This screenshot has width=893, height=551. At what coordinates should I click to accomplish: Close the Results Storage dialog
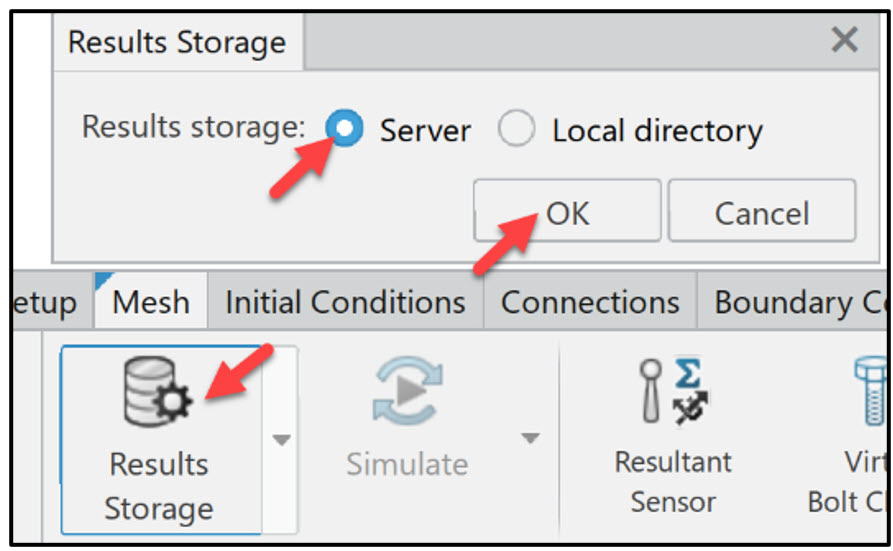[x=844, y=40]
